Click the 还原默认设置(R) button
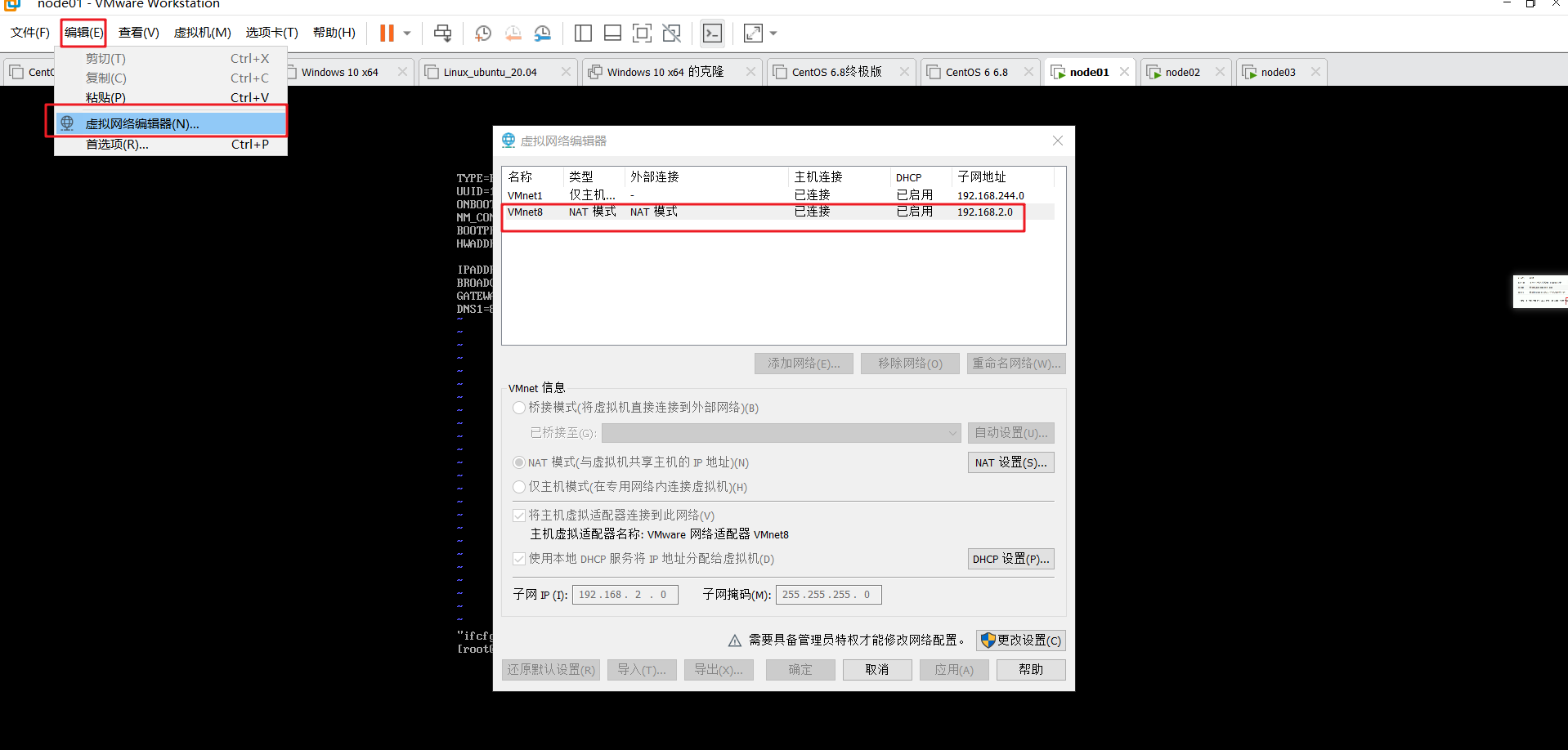Image resolution: width=1568 pixels, height=750 pixels. pyautogui.click(x=551, y=670)
